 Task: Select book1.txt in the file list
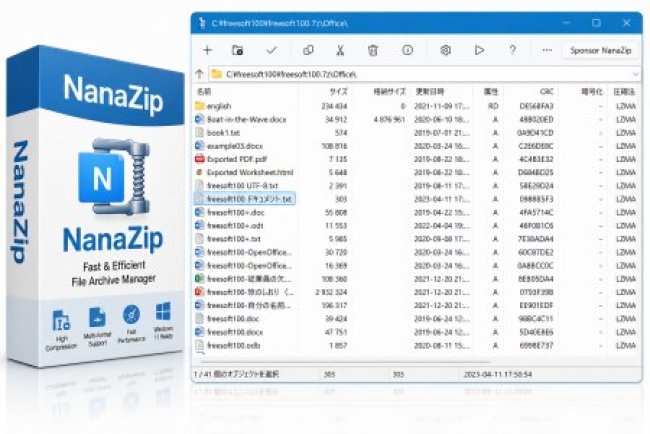click(223, 133)
